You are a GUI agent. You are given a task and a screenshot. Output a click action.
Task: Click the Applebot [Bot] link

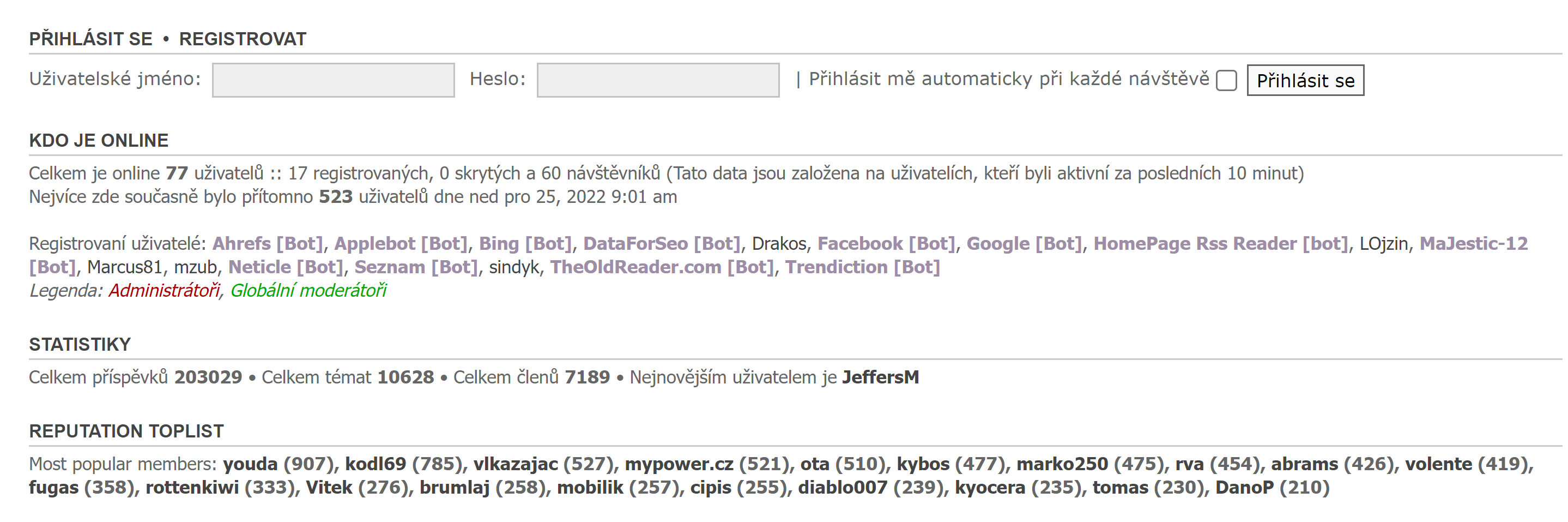pyautogui.click(x=401, y=244)
